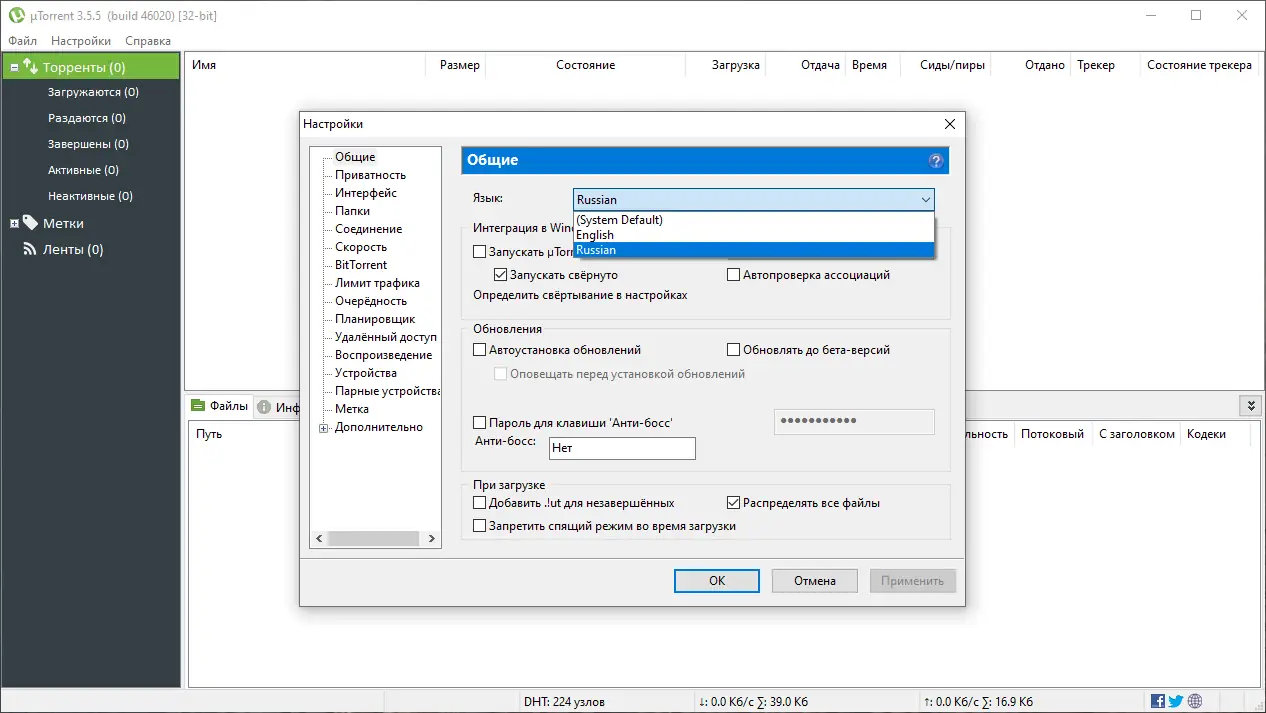Image resolution: width=1266 pixels, height=713 pixels.
Task: Open Приватность settings page
Action: pyautogui.click(x=371, y=175)
